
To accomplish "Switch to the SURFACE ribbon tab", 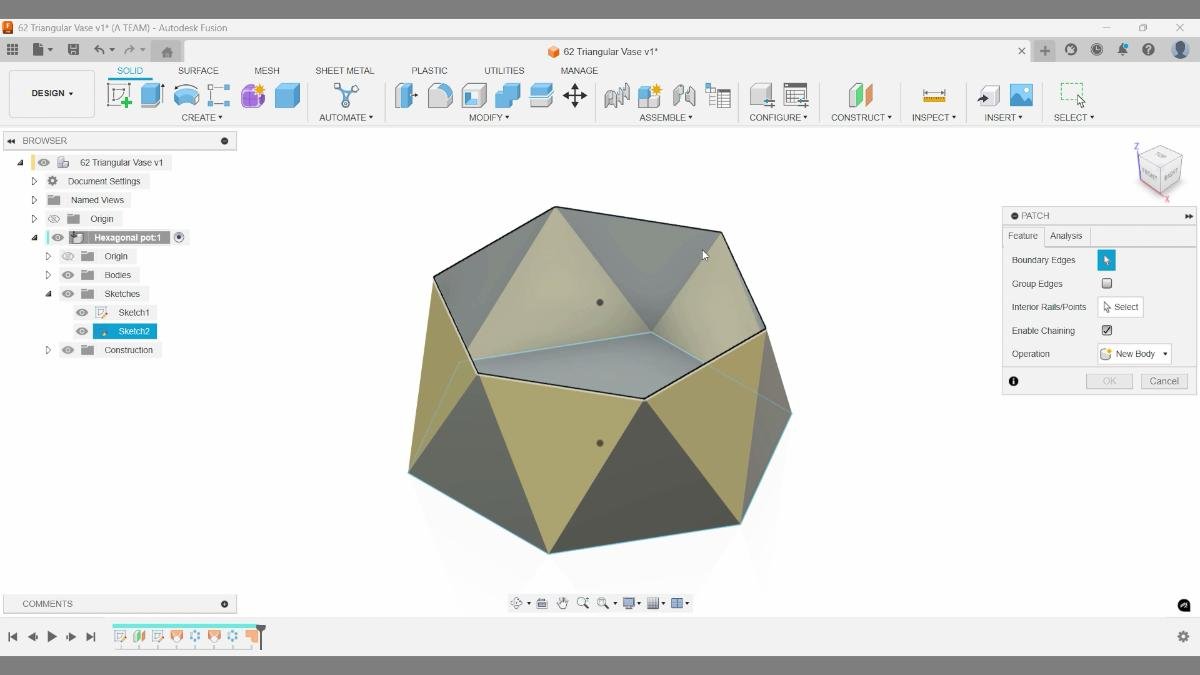I will coord(197,70).
